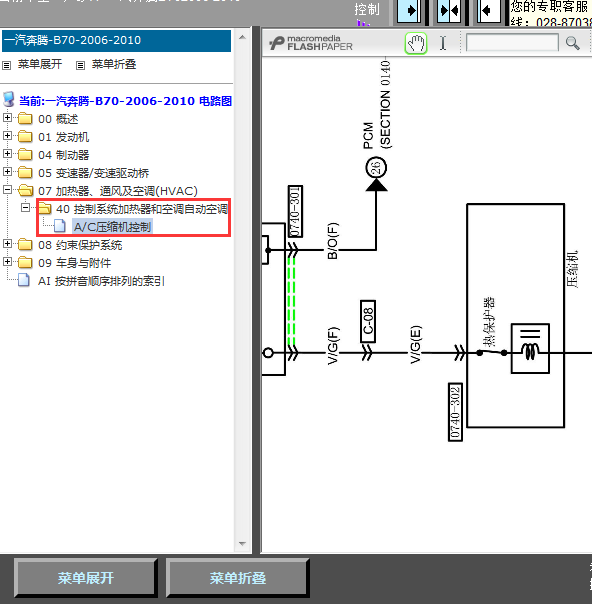Click the bottom 菜单折叠 button
This screenshot has width=592, height=604.
(238, 578)
